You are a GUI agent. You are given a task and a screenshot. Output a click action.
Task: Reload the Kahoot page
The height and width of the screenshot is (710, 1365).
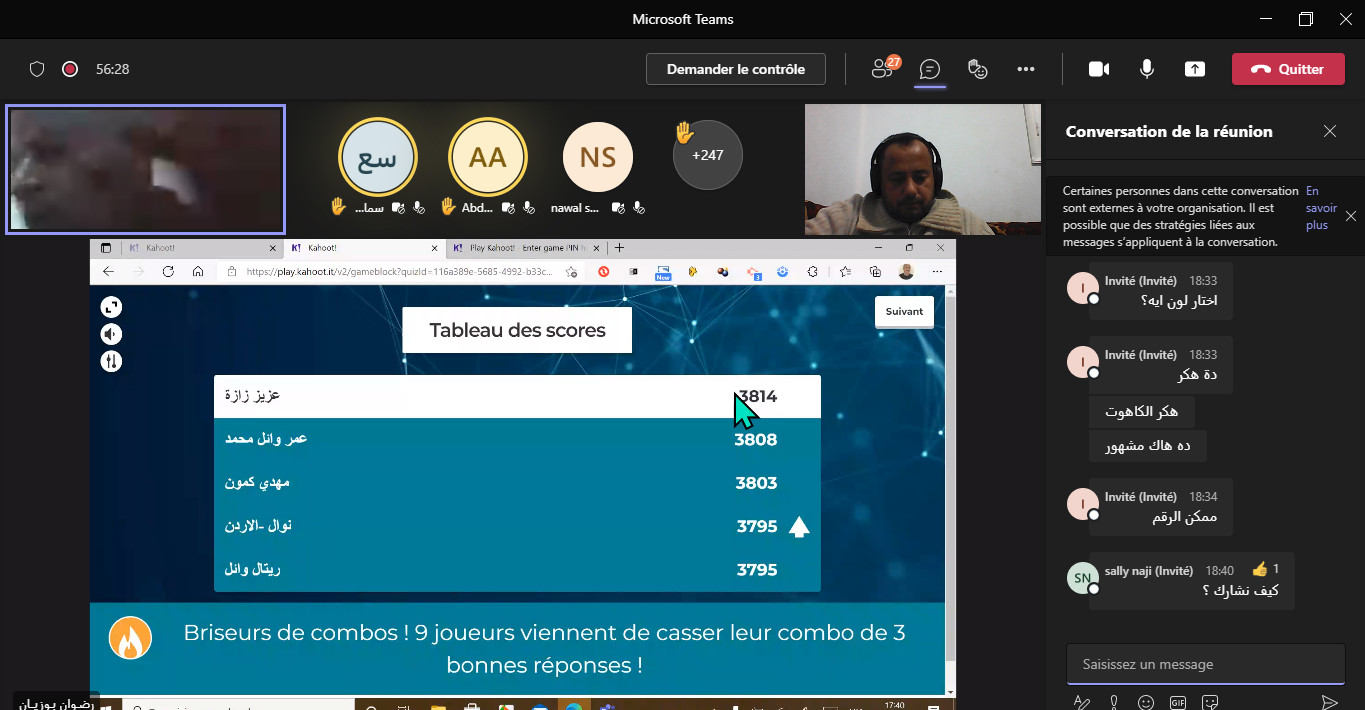point(168,271)
